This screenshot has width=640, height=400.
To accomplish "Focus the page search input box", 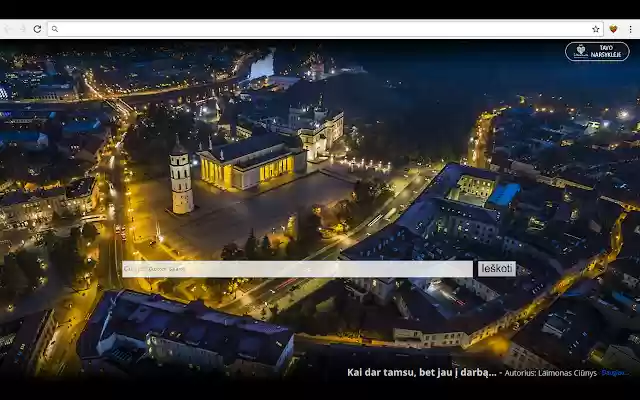I will [x=298, y=269].
